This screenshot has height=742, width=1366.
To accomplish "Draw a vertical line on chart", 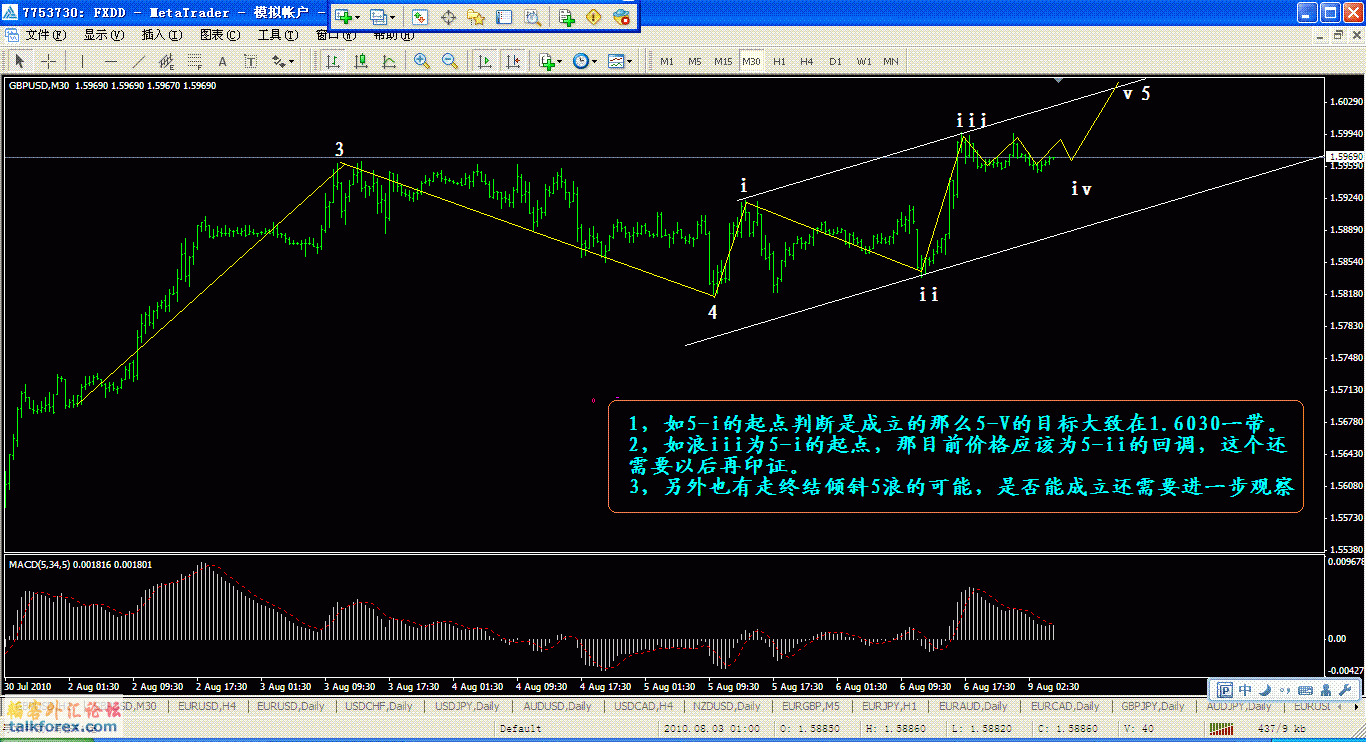I will [82, 61].
